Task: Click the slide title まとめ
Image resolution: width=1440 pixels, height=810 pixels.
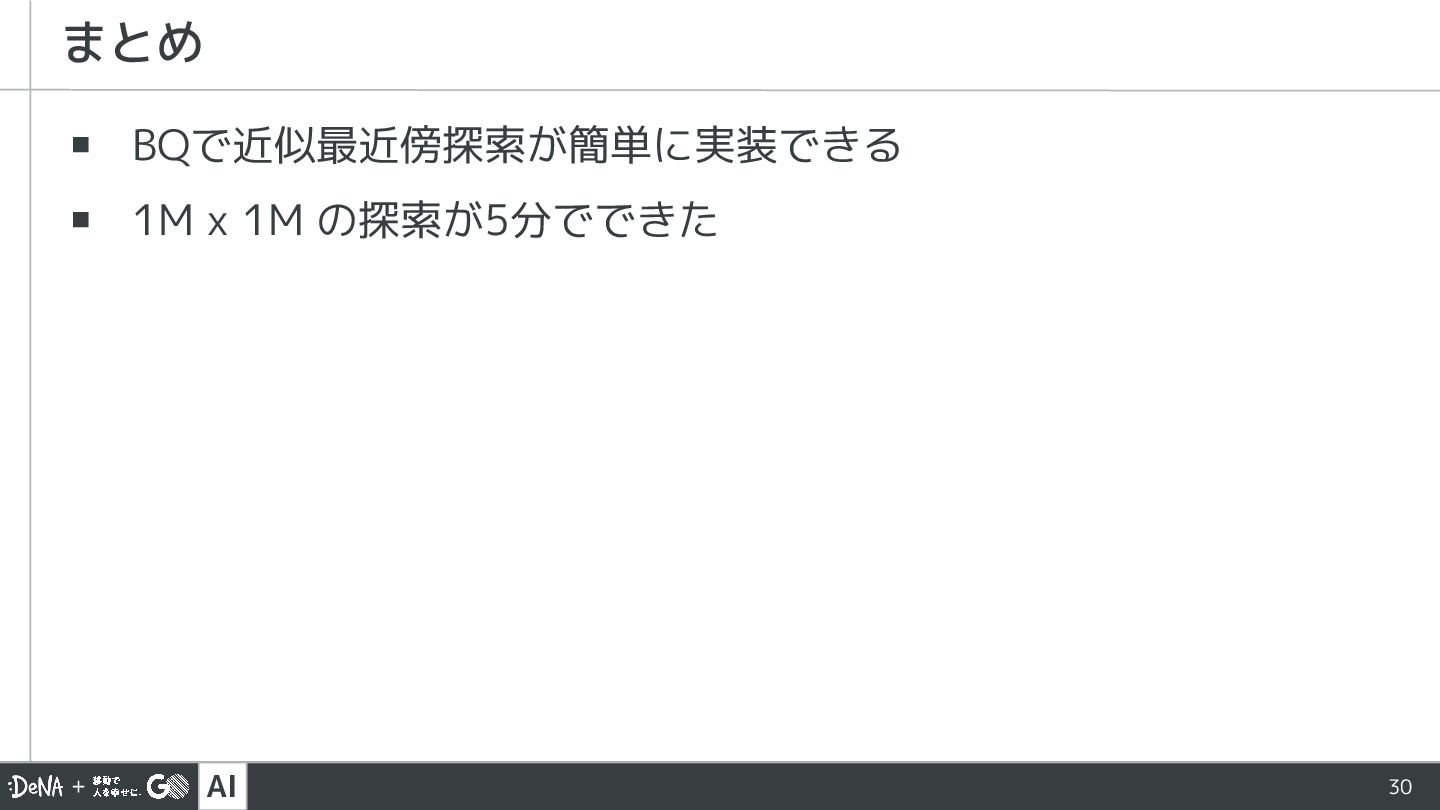Action: point(133,43)
